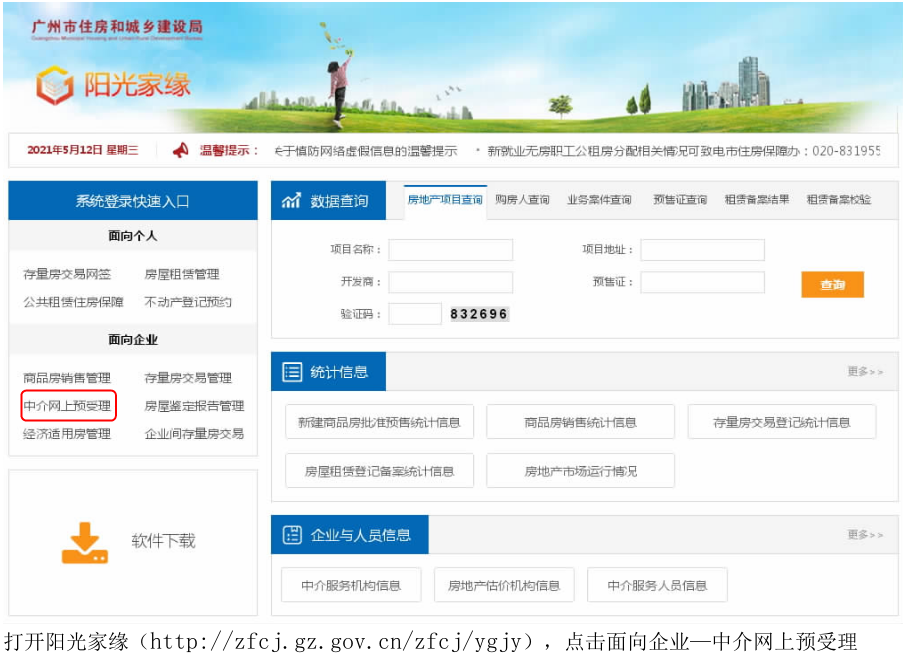
Task: Click the 企业与人员信息 icon
Action: tap(292, 535)
